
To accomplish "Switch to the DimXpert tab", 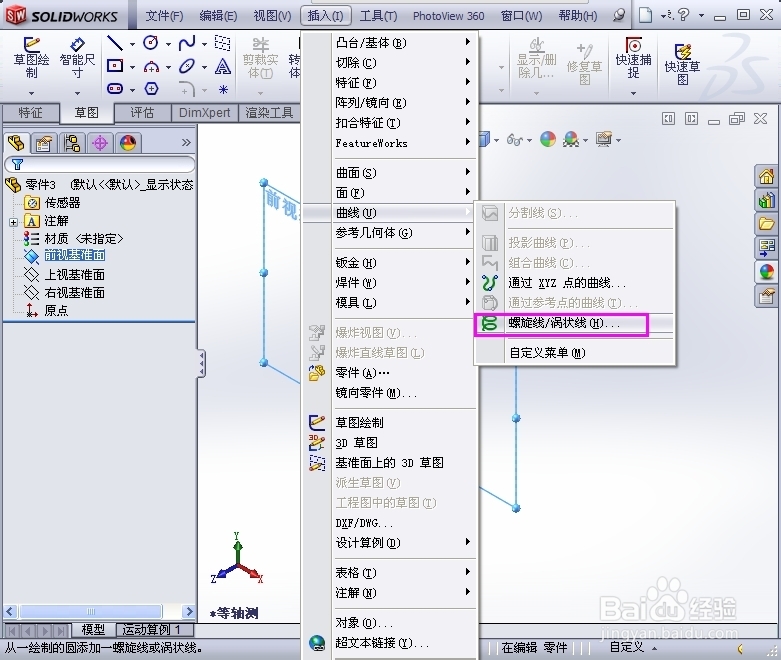I will click(x=204, y=113).
